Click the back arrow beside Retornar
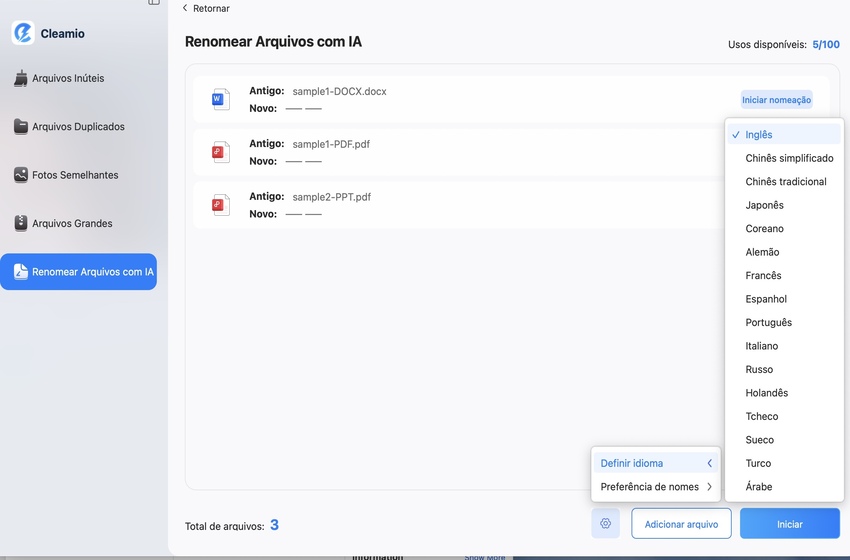 coord(185,8)
